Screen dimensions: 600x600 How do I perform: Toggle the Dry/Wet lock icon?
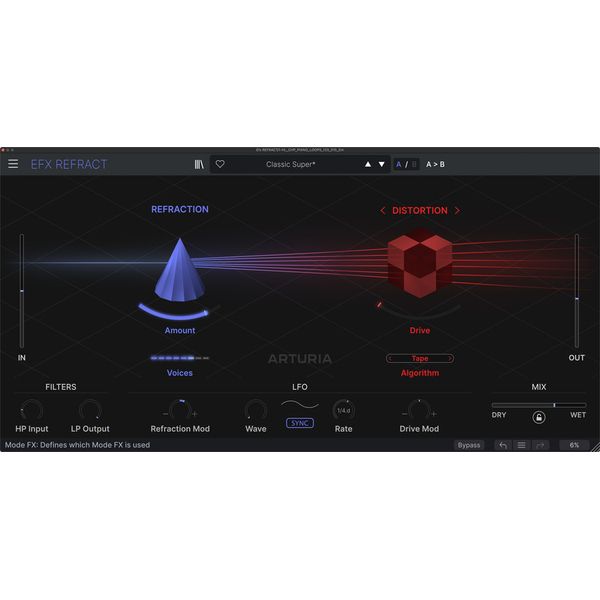(539, 417)
